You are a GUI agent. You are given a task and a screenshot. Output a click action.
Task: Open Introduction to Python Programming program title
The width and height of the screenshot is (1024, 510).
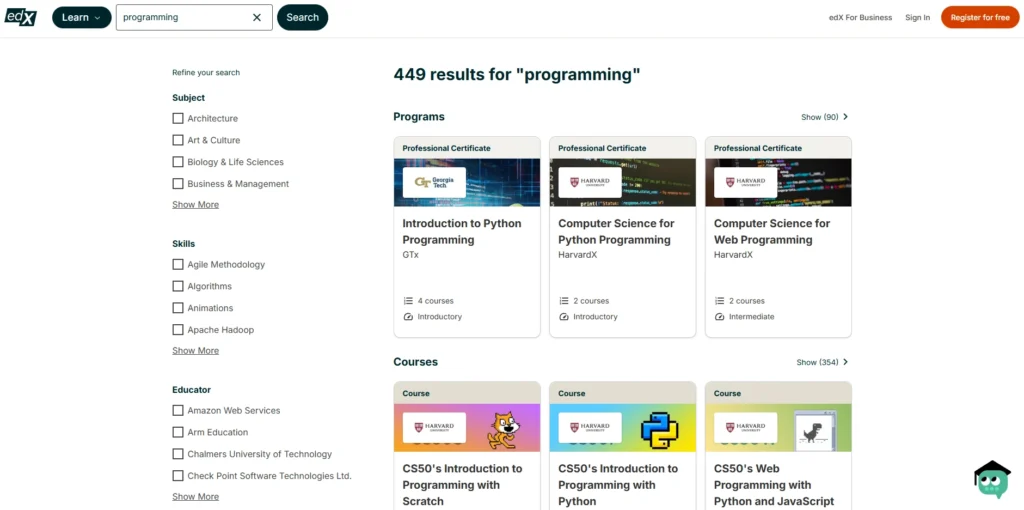click(462, 232)
